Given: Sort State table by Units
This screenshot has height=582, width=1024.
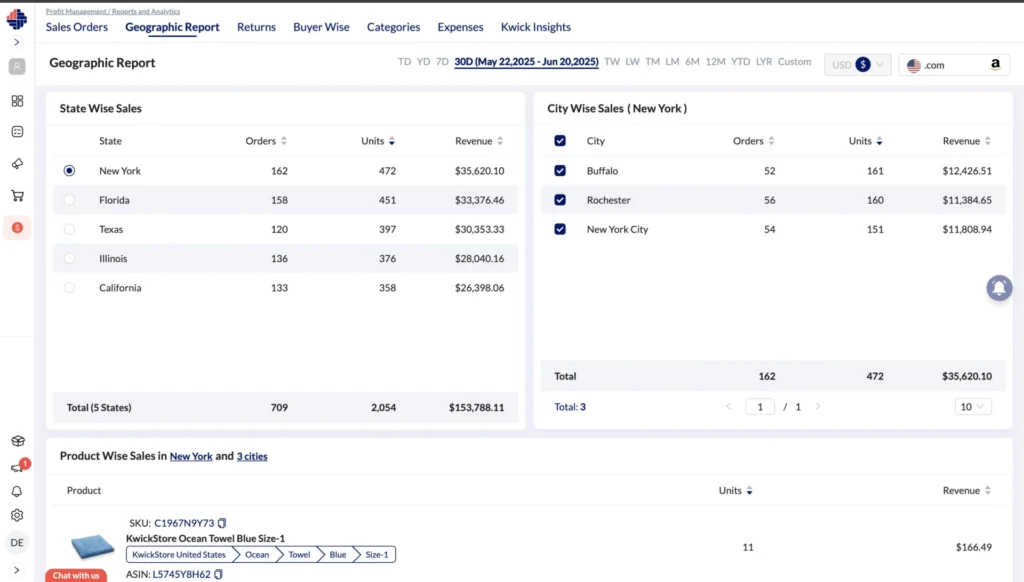Looking at the screenshot, I should click(x=392, y=141).
